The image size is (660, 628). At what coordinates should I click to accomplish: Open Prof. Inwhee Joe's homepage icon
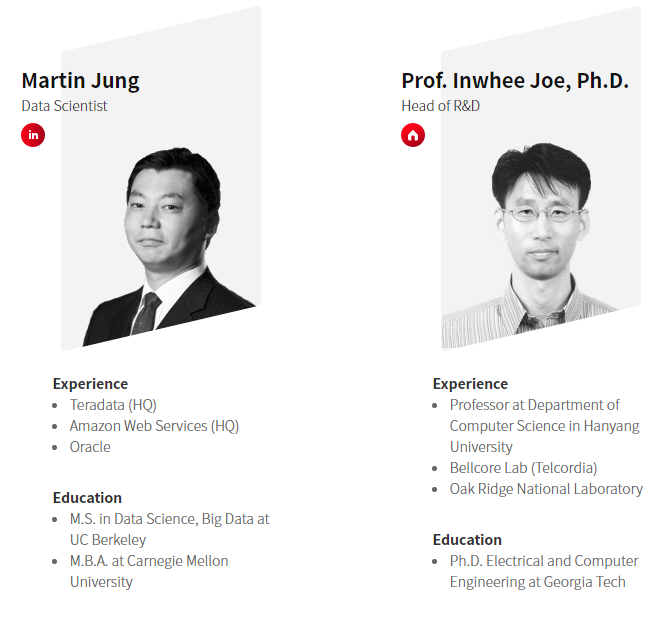[x=413, y=135]
